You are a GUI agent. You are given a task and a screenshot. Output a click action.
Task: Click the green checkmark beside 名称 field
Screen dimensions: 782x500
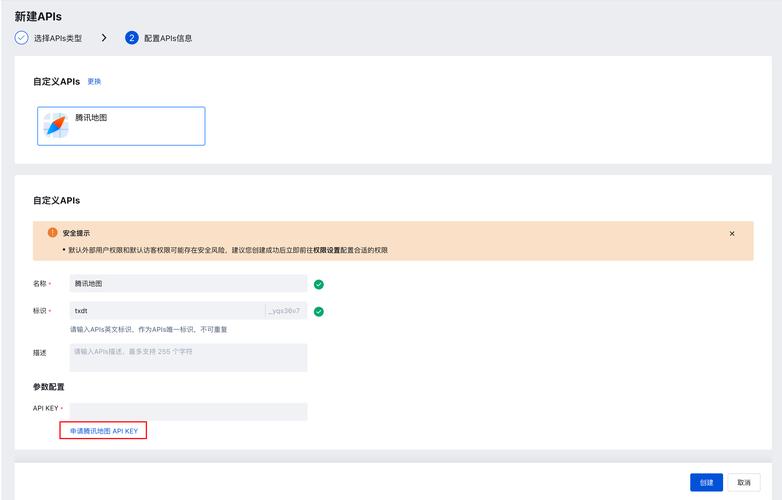(319, 284)
